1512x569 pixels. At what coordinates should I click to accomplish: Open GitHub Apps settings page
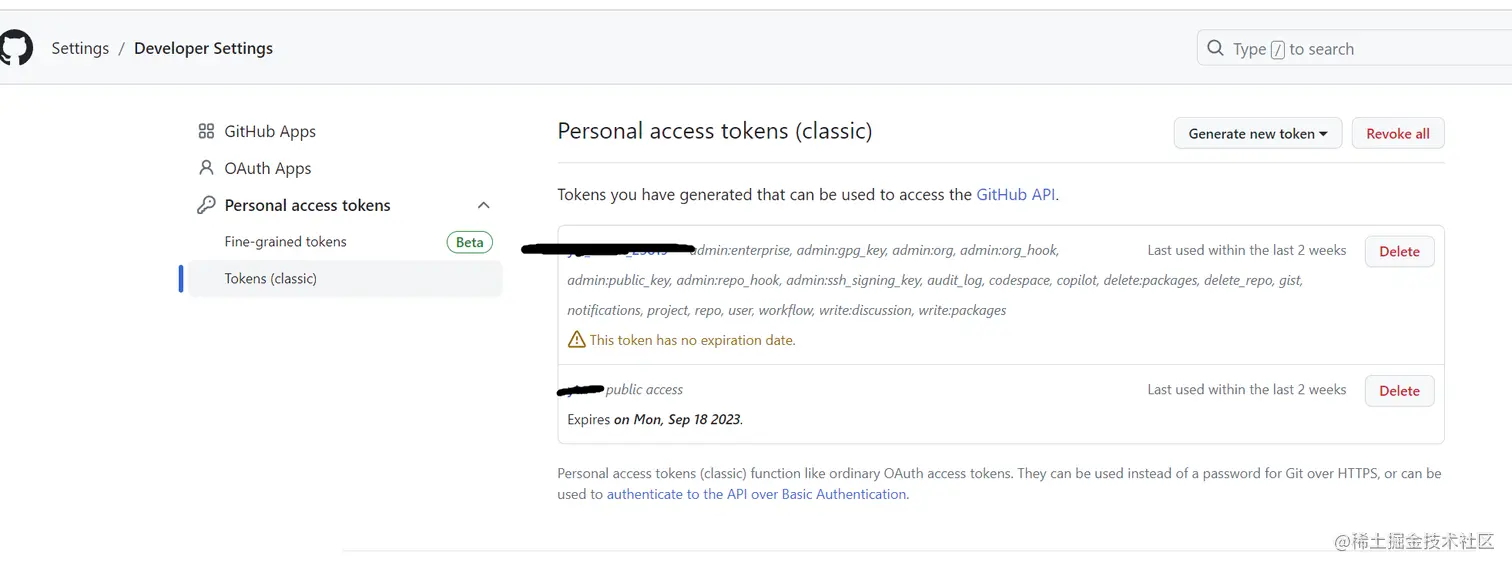(270, 131)
